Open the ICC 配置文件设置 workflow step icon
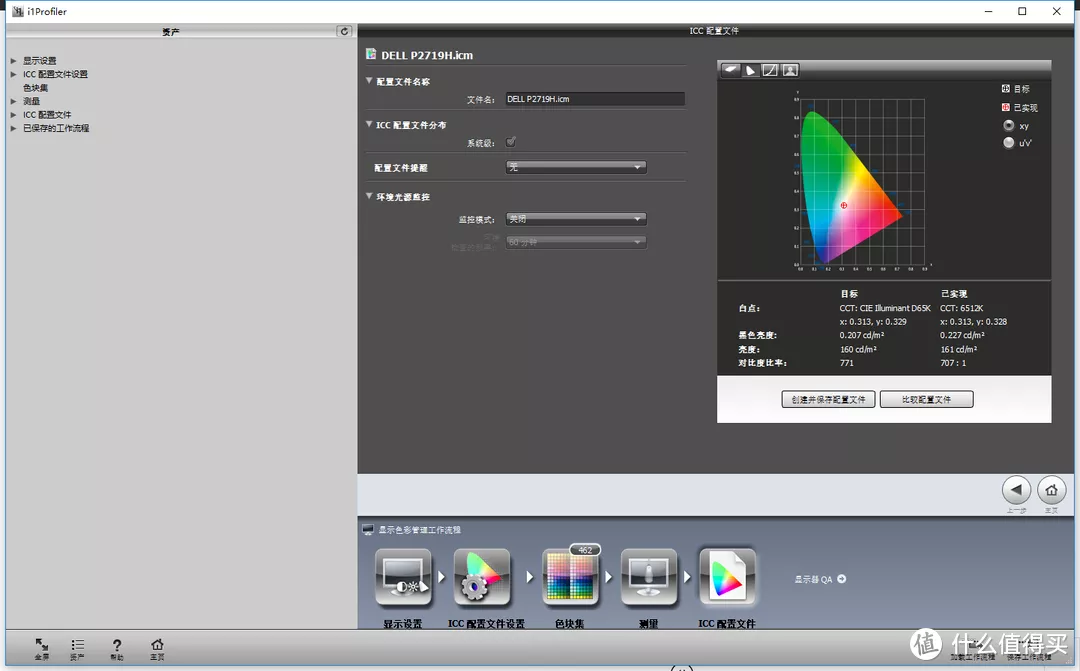The height and width of the screenshot is (671, 1080). click(x=482, y=577)
